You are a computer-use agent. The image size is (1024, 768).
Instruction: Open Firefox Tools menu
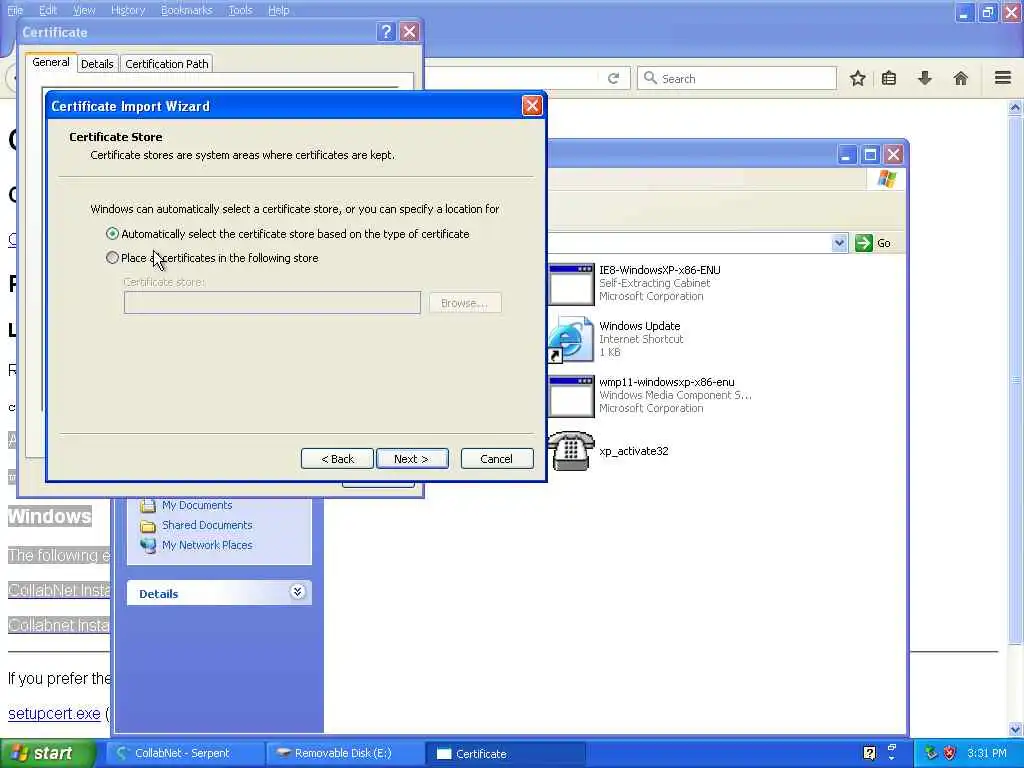pos(240,10)
